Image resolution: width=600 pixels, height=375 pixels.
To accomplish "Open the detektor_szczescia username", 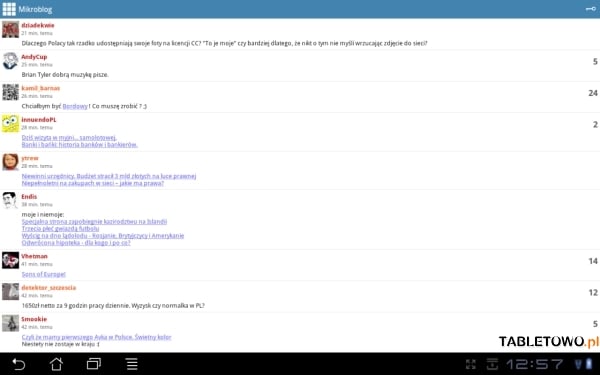I will click(x=49, y=287).
